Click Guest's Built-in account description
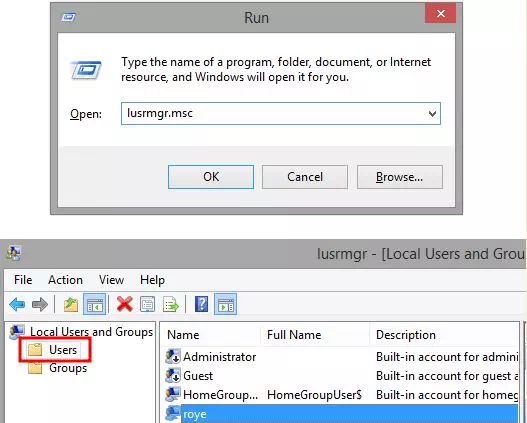The width and height of the screenshot is (527, 423). click(447, 376)
